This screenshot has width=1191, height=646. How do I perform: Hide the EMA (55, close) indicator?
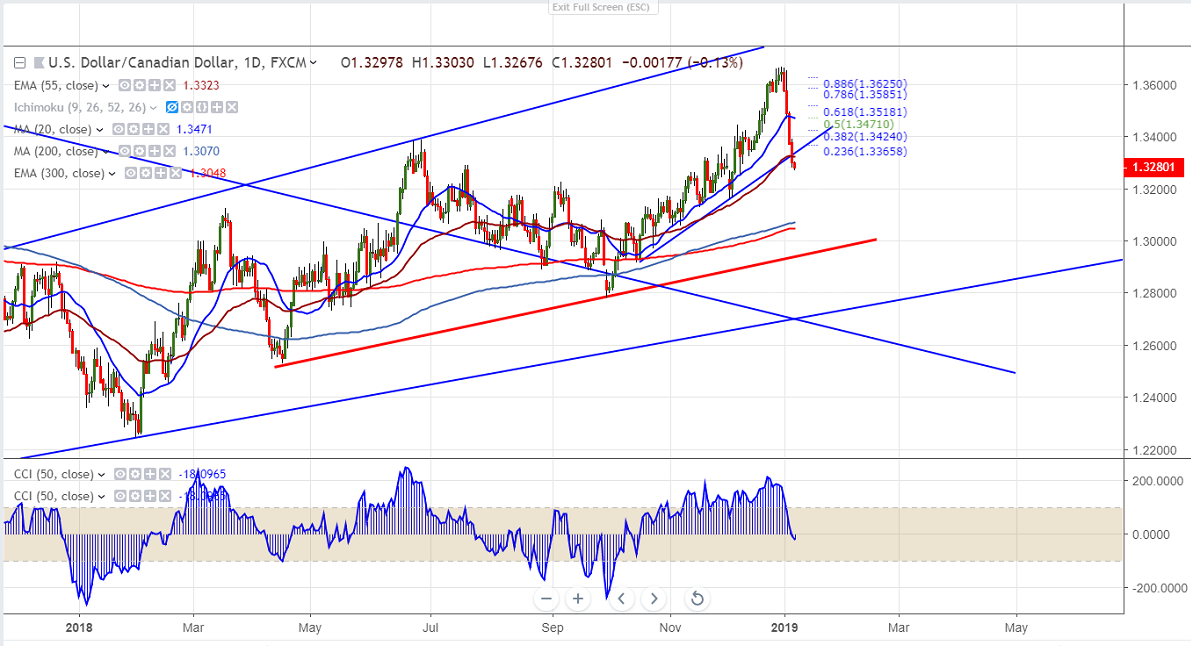point(125,85)
